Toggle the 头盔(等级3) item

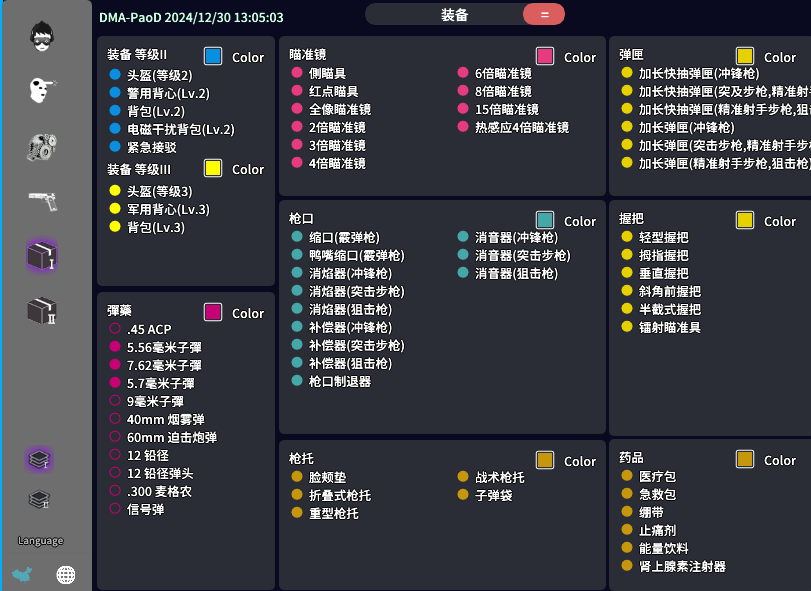[x=115, y=191]
